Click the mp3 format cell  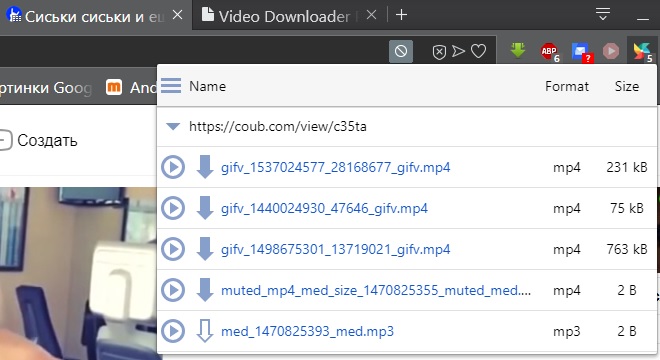coord(567,331)
